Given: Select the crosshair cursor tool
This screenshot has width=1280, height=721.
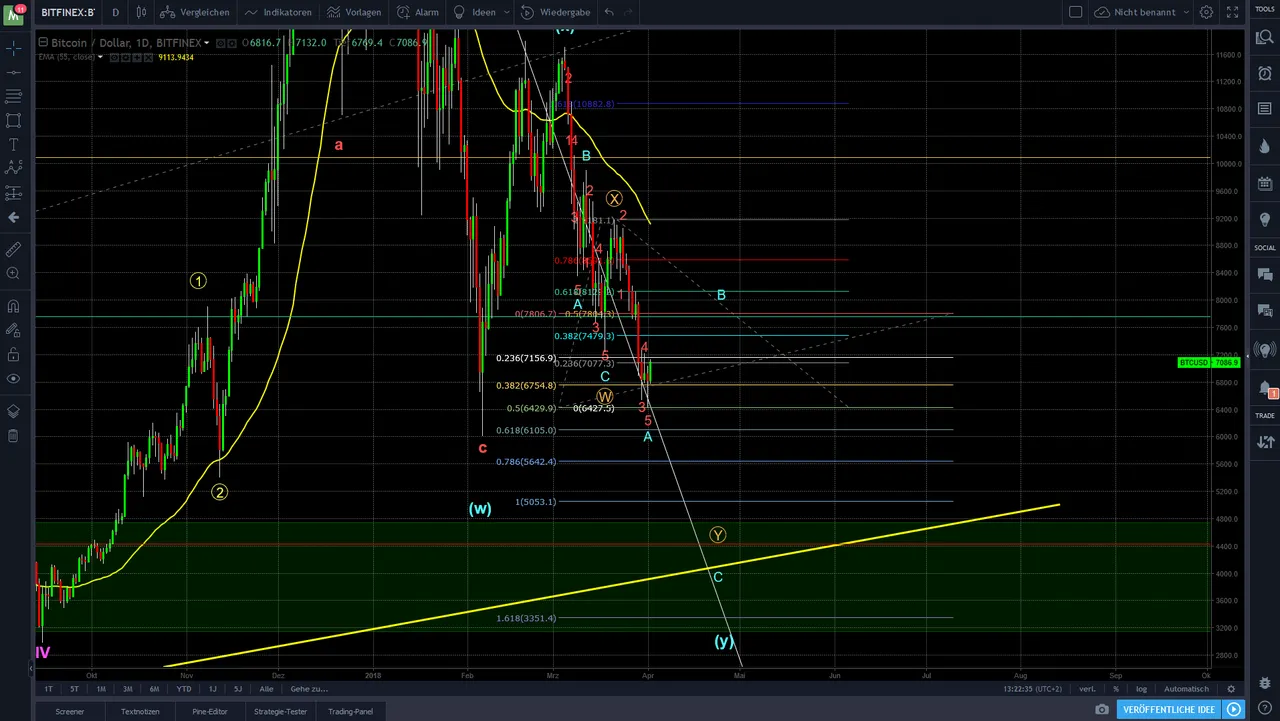Looking at the screenshot, I should [14, 48].
